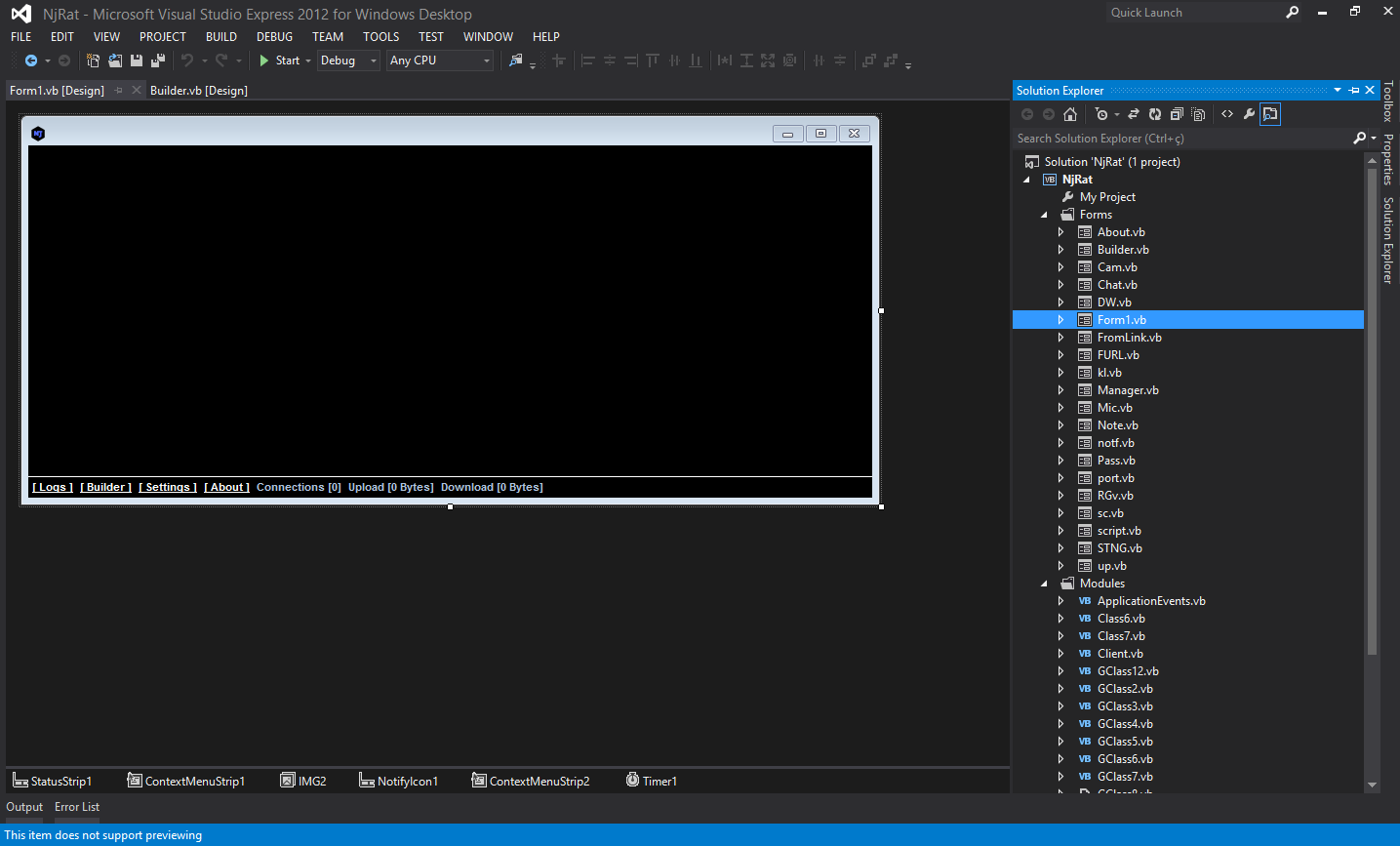Click the [Settings] link on the form

tap(167, 486)
